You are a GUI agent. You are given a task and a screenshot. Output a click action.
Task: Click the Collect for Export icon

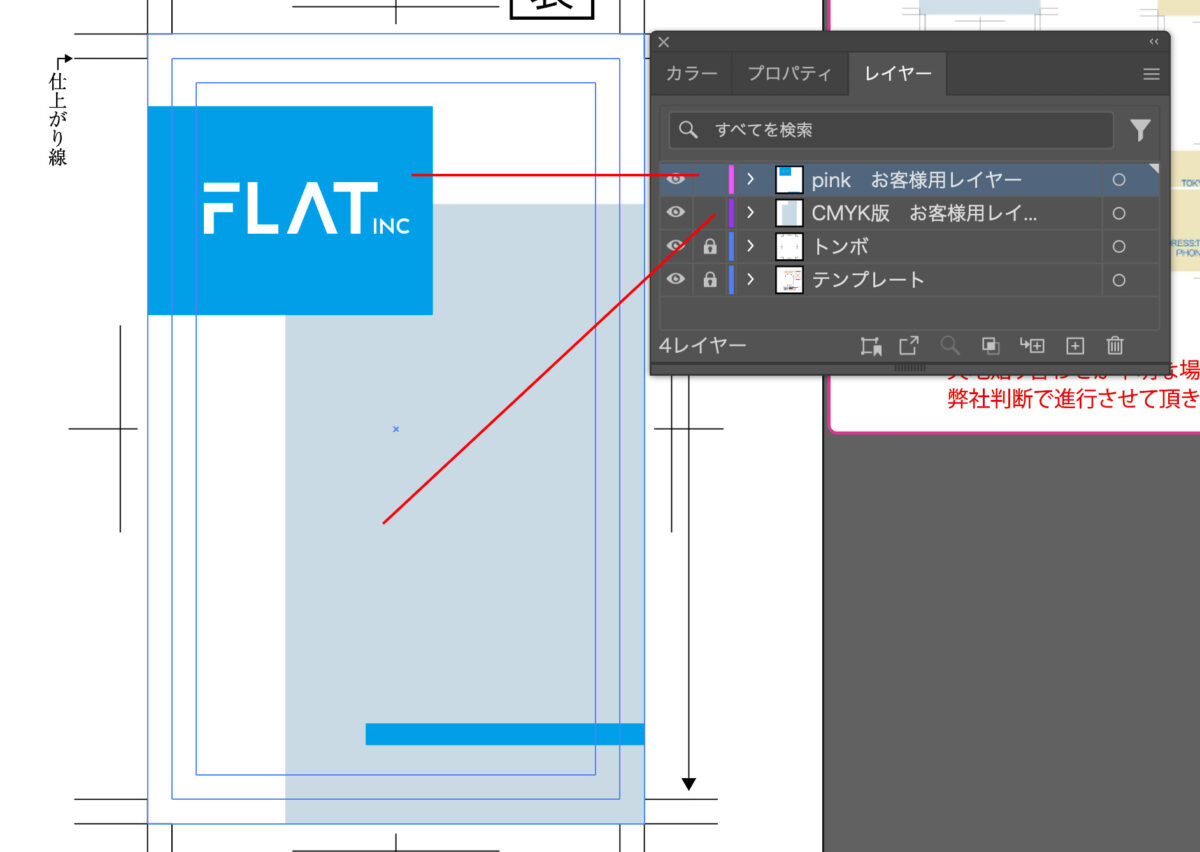tap(871, 346)
